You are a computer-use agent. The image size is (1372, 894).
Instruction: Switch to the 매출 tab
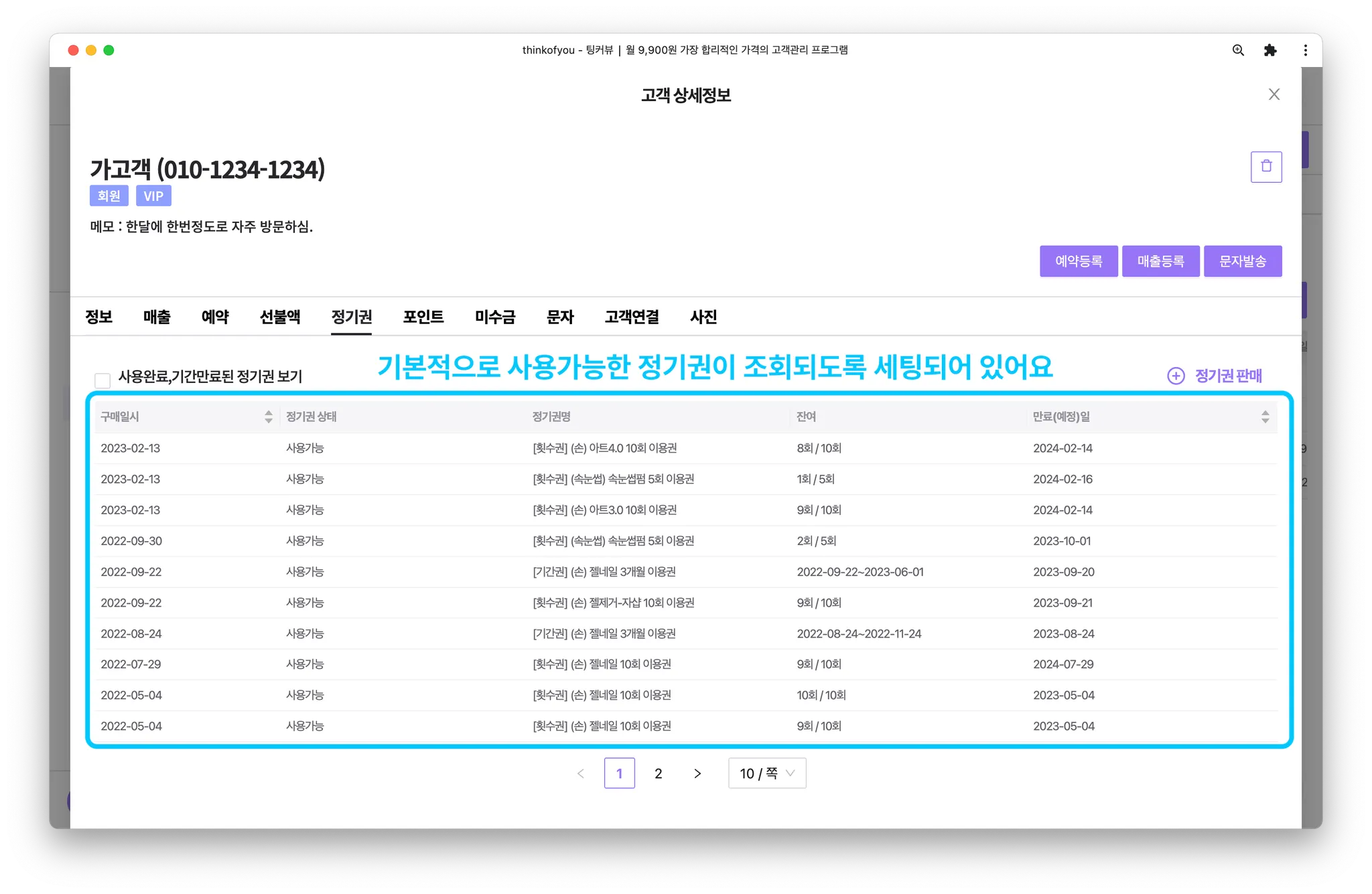click(x=157, y=317)
